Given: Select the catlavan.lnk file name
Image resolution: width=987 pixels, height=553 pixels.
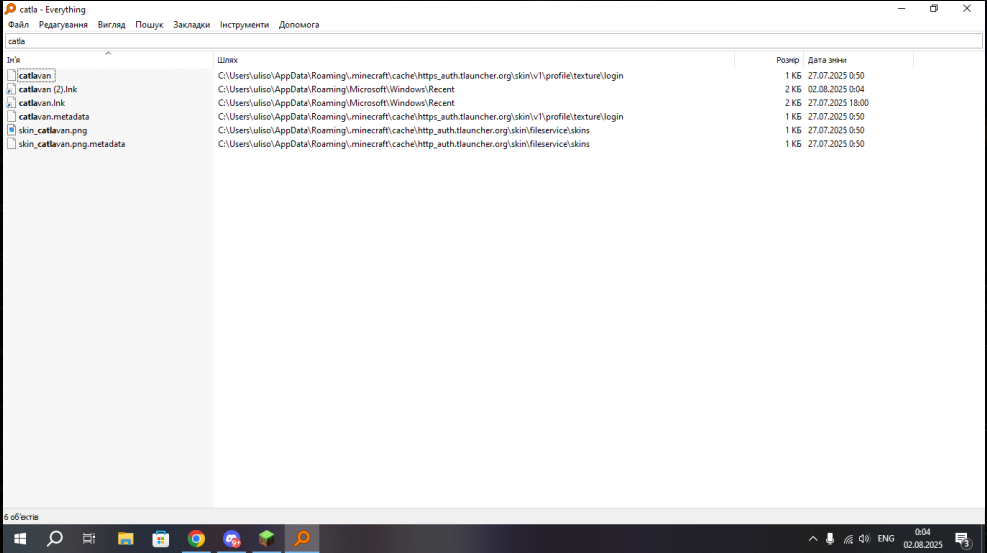Looking at the screenshot, I should pyautogui.click(x=42, y=103).
